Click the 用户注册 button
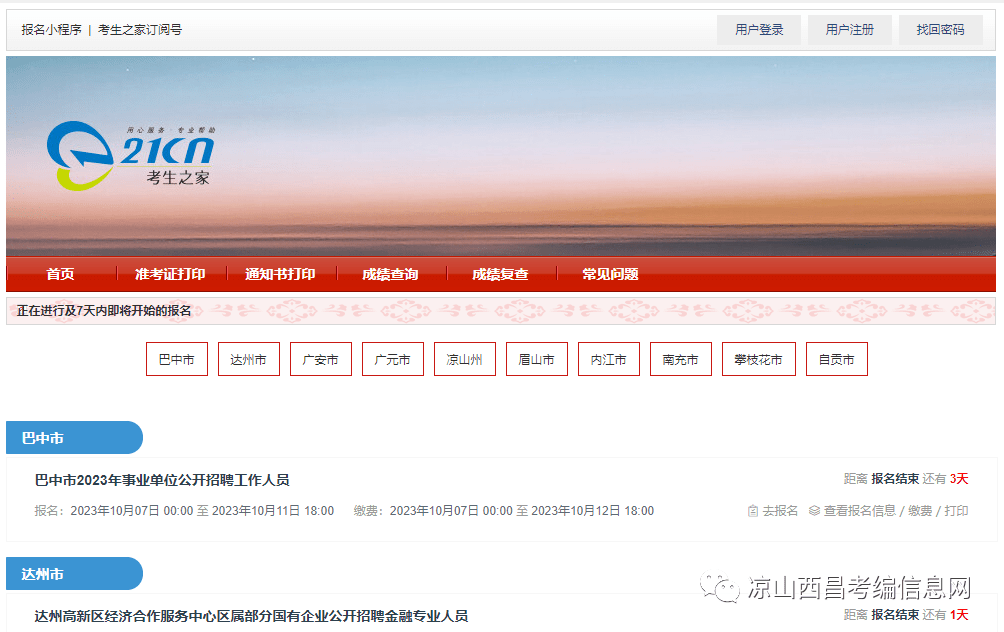This screenshot has width=1004, height=632. (849, 29)
